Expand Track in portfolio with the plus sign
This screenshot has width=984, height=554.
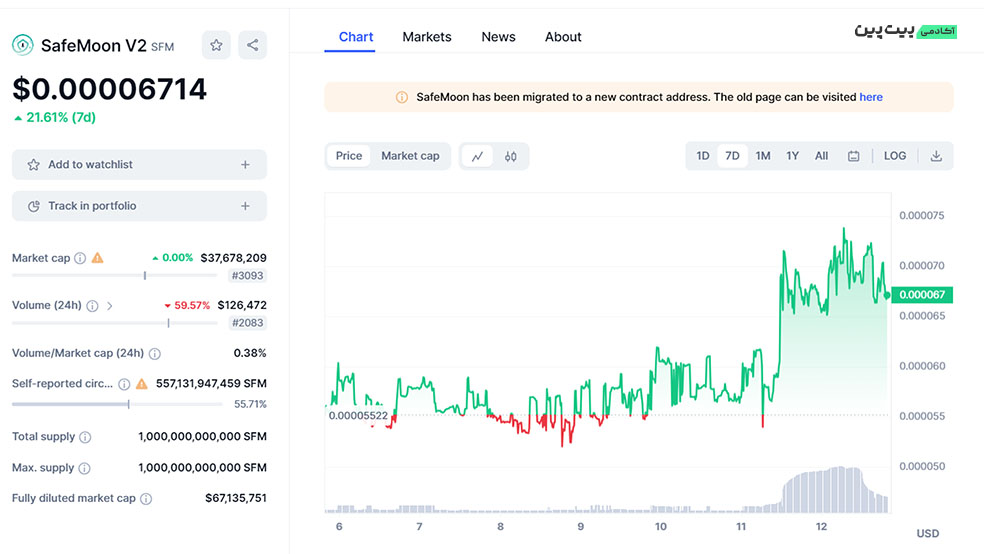point(245,206)
